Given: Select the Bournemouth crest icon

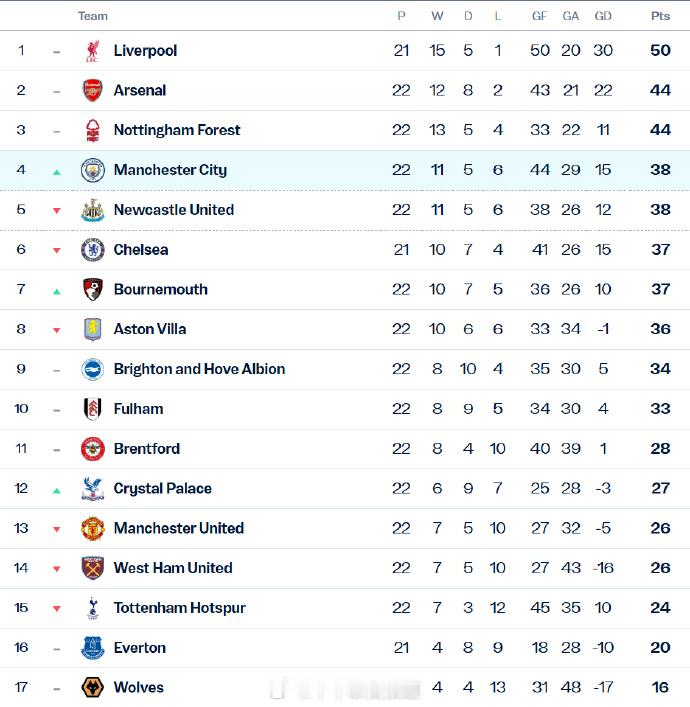Looking at the screenshot, I should pyautogui.click(x=92, y=289).
